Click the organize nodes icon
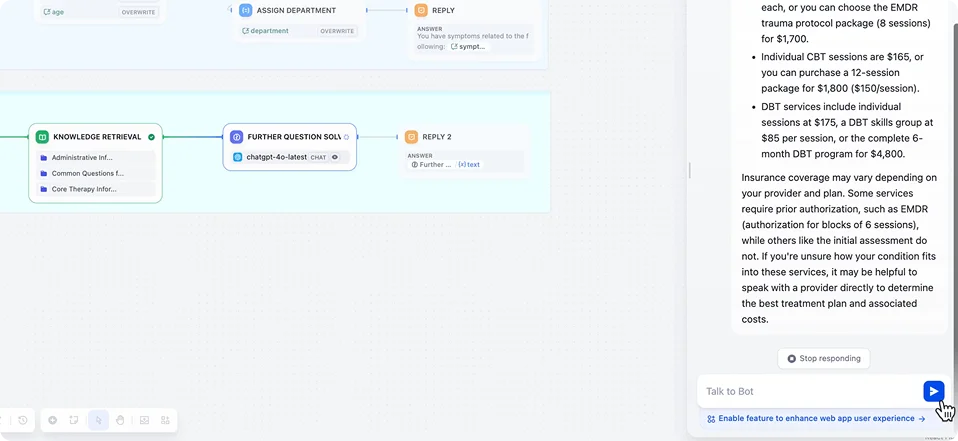 coord(165,420)
